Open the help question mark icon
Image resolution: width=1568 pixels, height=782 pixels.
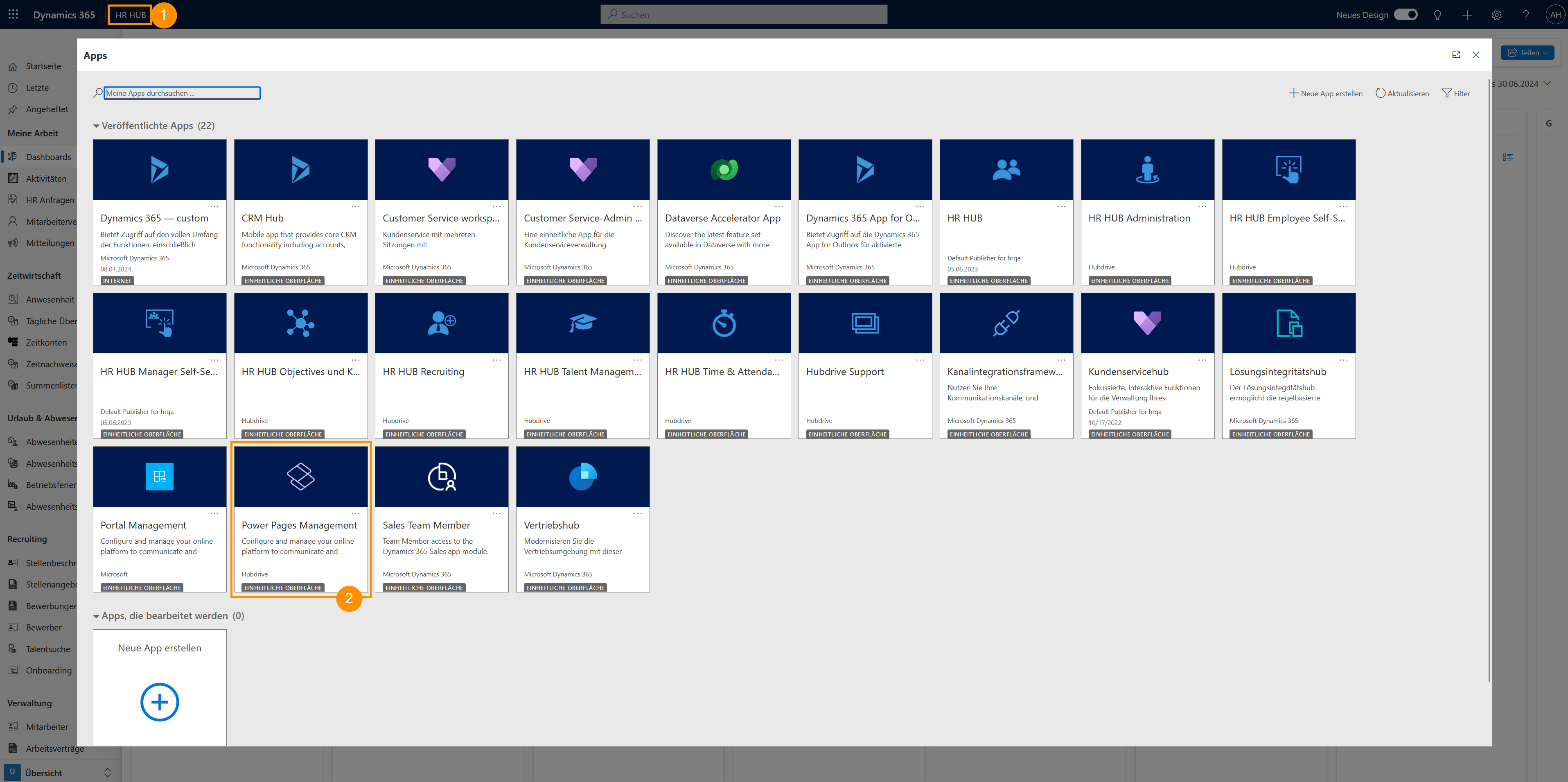[1525, 15]
